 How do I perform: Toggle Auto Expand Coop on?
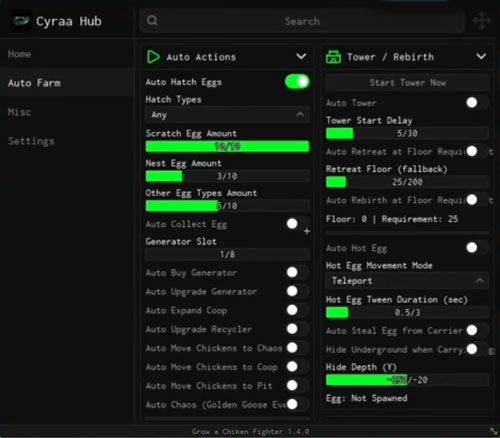(298, 310)
